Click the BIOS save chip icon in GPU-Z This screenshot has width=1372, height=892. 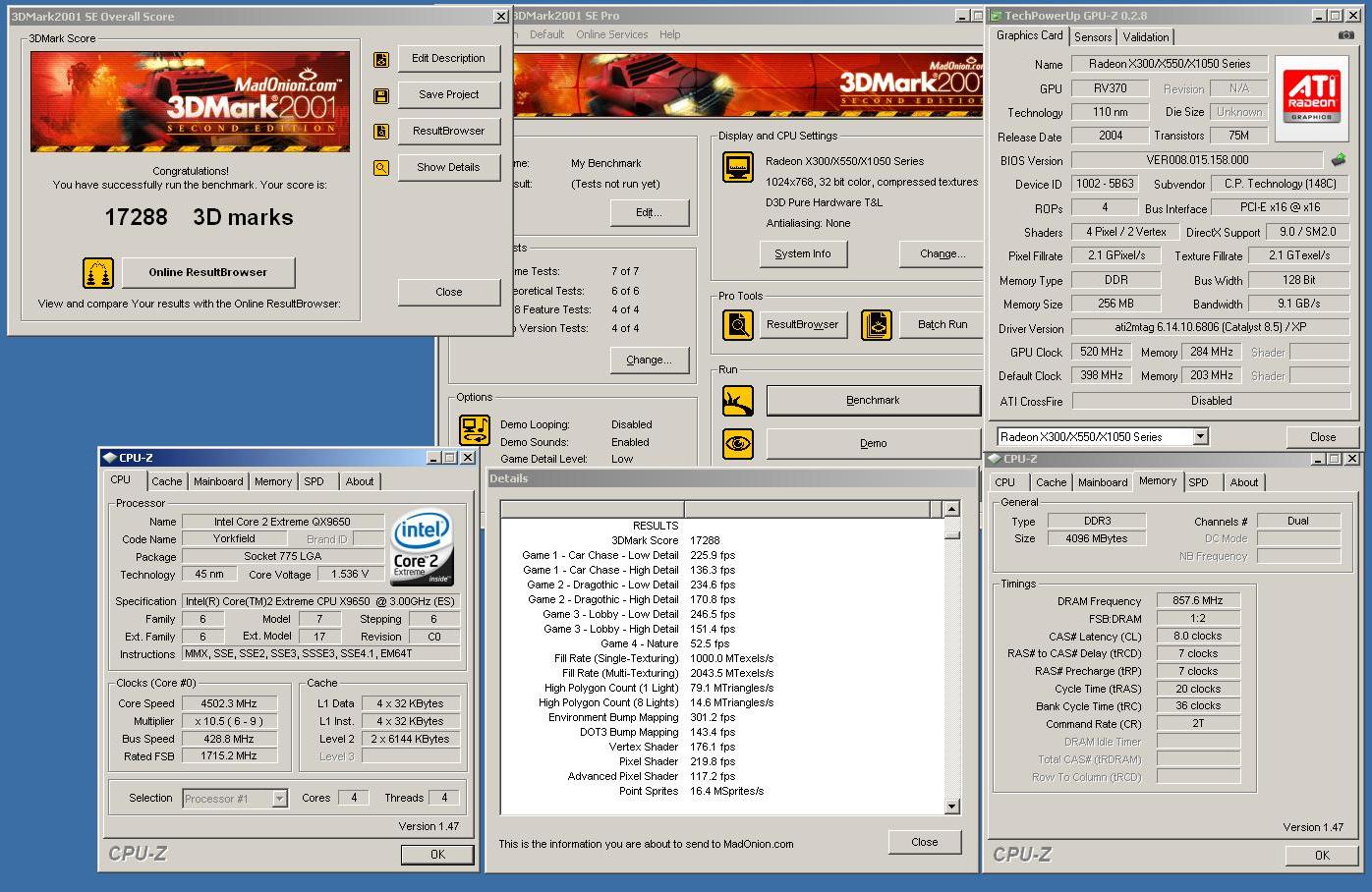tap(1338, 159)
